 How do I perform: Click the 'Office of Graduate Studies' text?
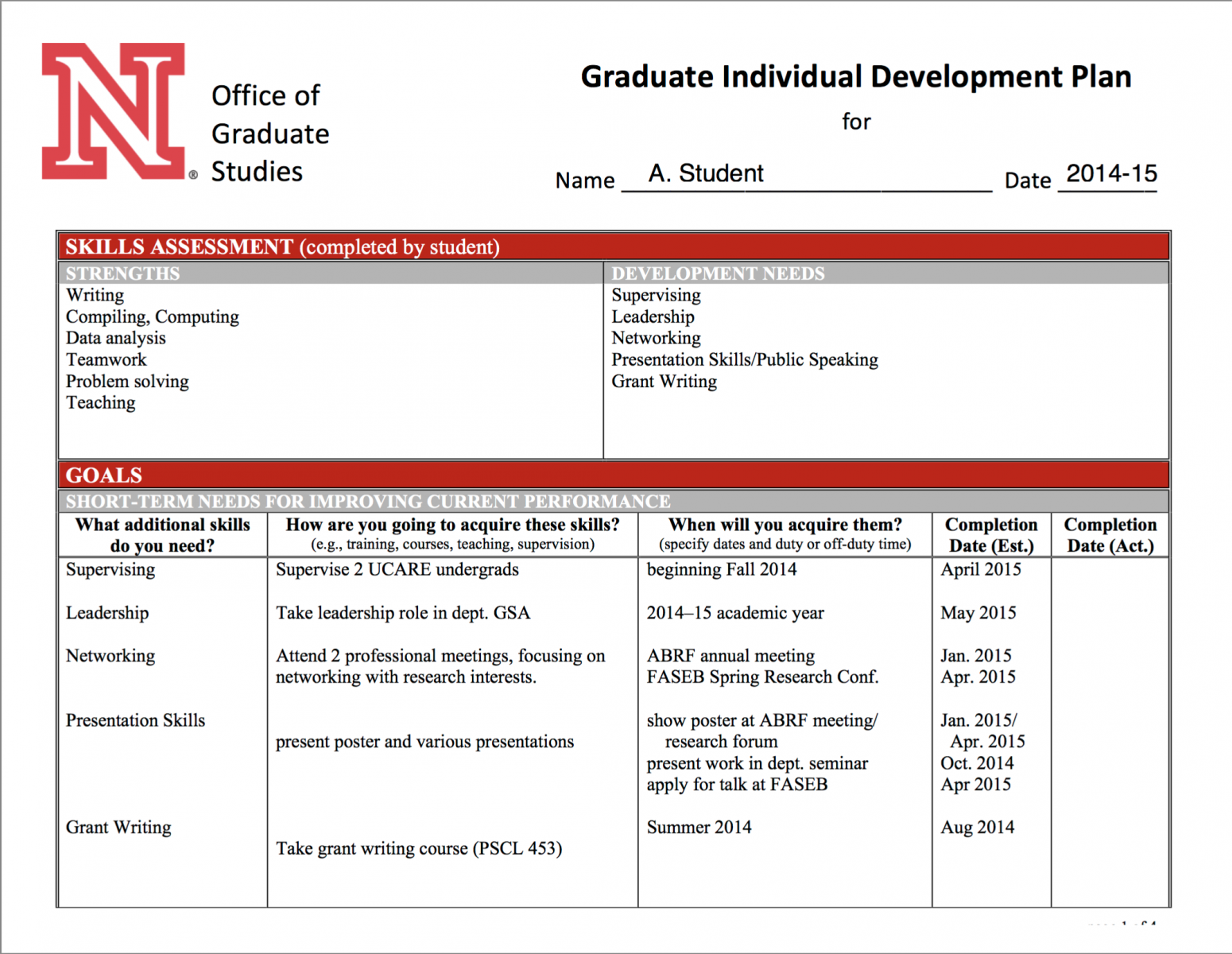[270, 134]
